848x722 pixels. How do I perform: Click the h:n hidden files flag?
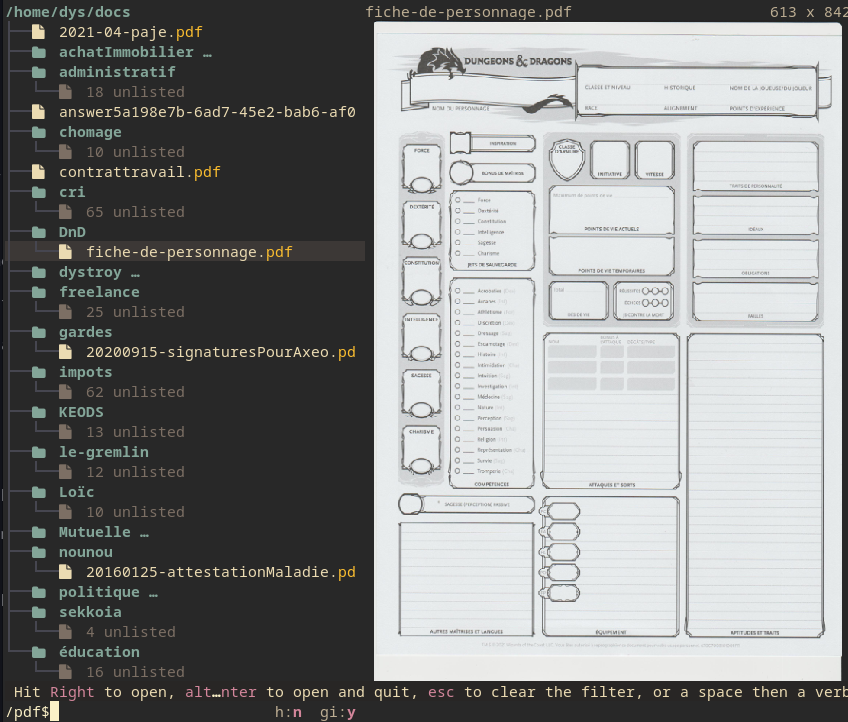288,712
